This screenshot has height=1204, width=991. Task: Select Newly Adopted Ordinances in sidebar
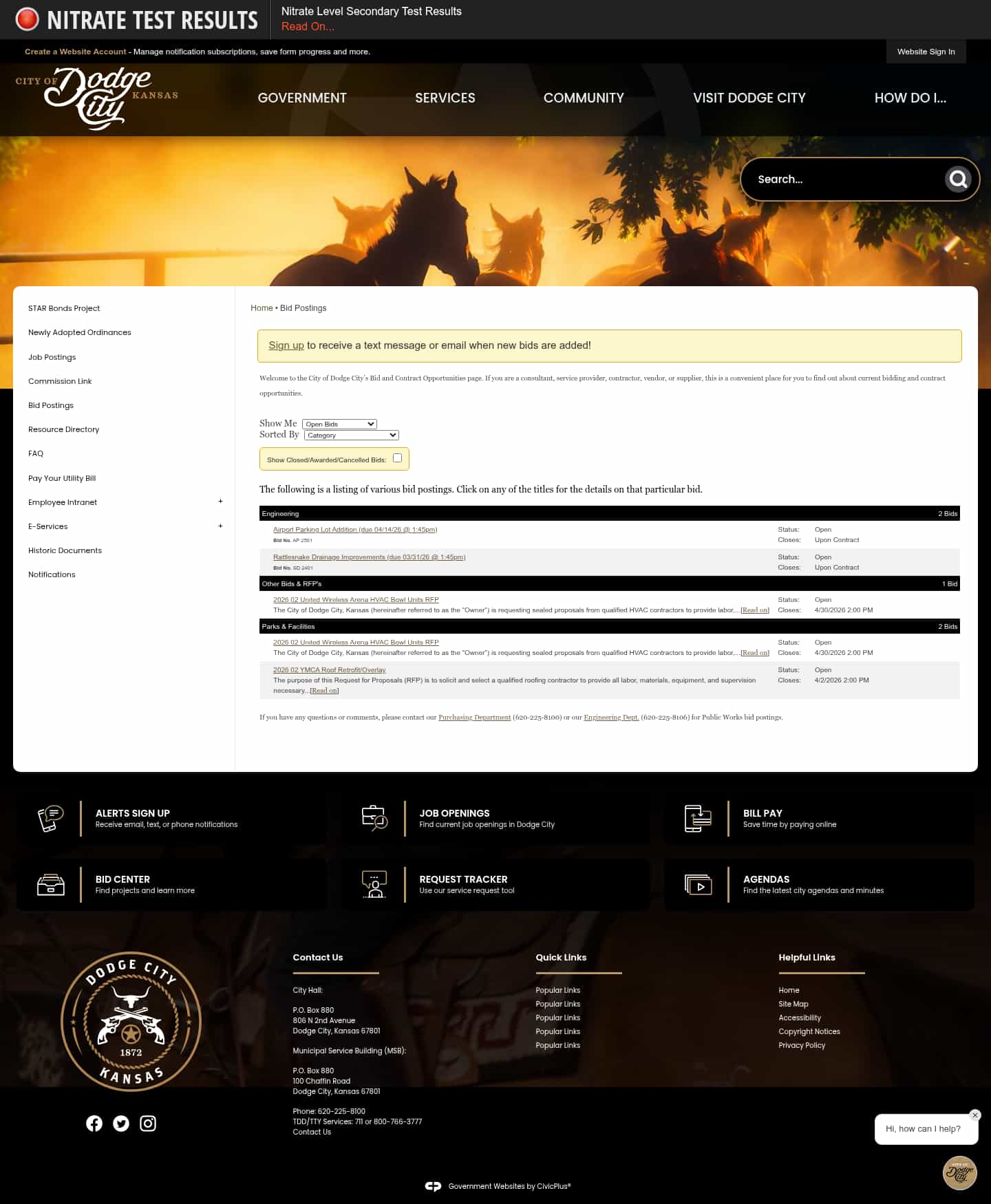80,332
